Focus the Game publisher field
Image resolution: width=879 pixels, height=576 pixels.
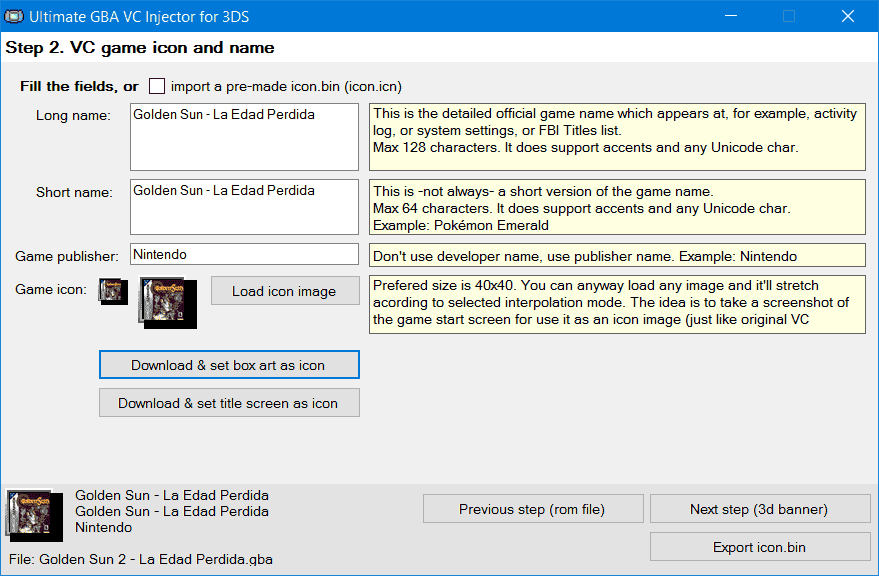[244, 254]
